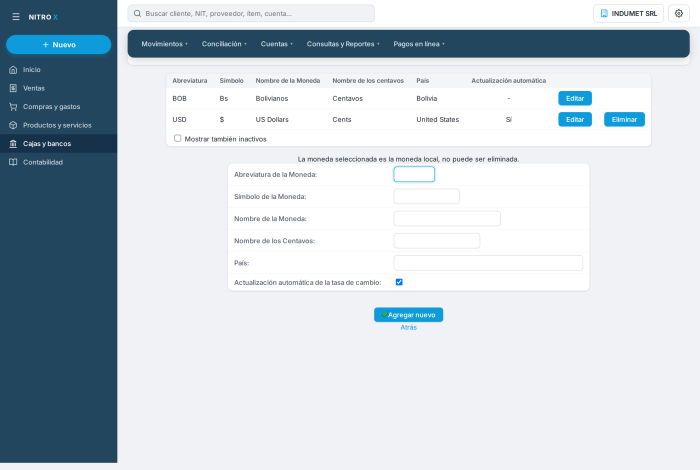Screen dimensions: 700x470
Task: Click the Abreviatura column header
Action: coord(190,80)
